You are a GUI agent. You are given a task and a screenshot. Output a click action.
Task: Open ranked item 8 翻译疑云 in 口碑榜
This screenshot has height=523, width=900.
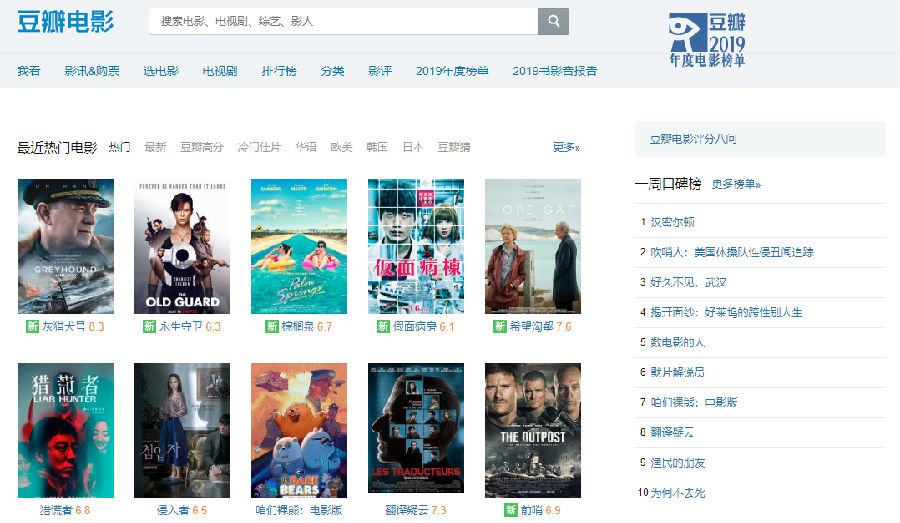(672, 432)
